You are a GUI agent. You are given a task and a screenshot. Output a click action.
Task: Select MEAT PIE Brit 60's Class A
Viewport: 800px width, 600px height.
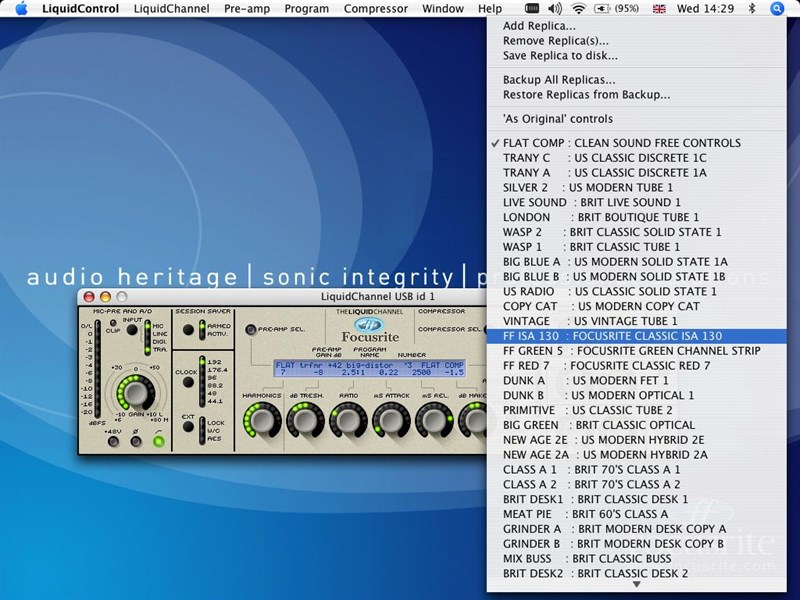[636, 514]
